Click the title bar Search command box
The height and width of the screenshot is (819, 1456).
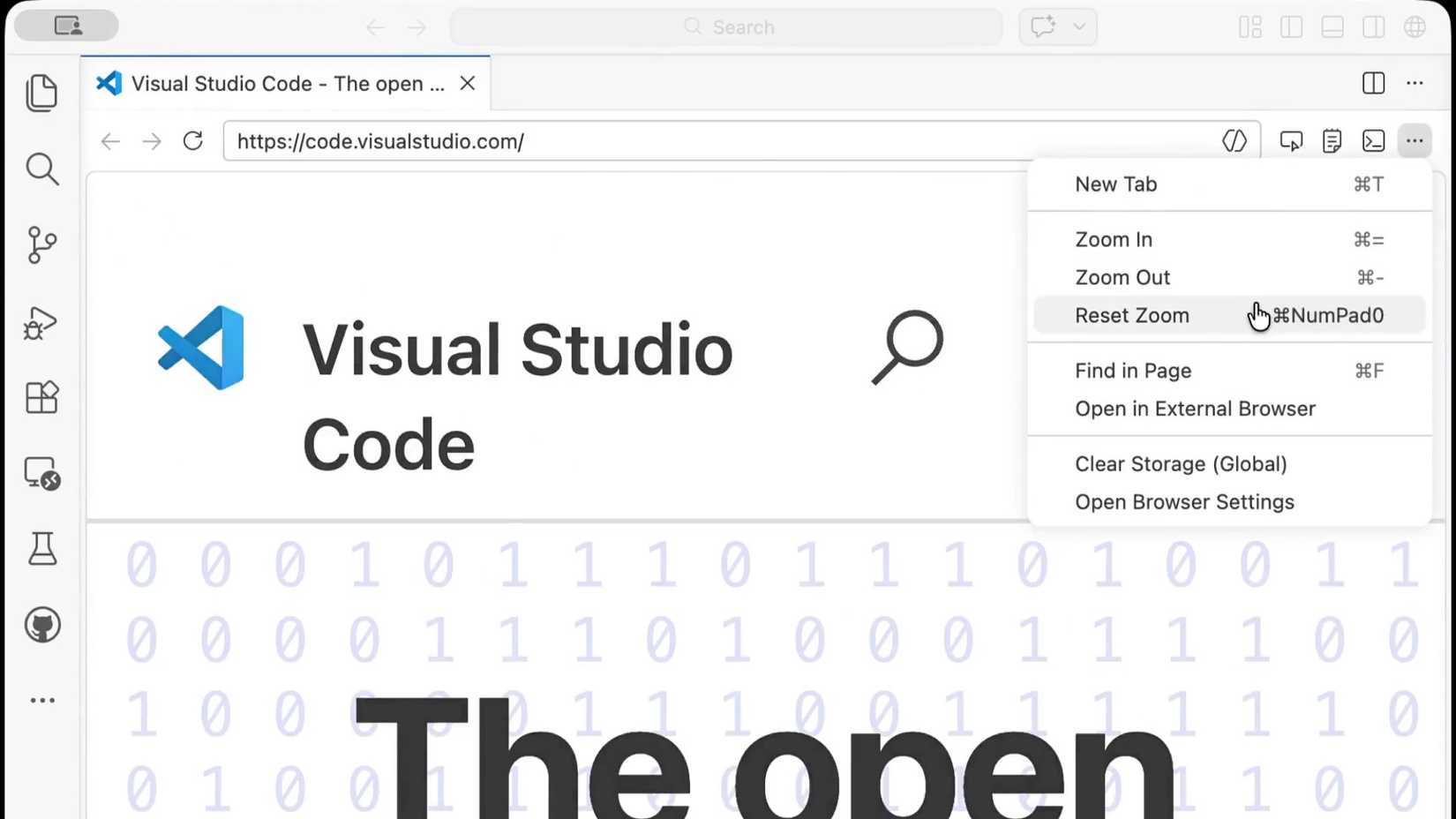point(726,27)
